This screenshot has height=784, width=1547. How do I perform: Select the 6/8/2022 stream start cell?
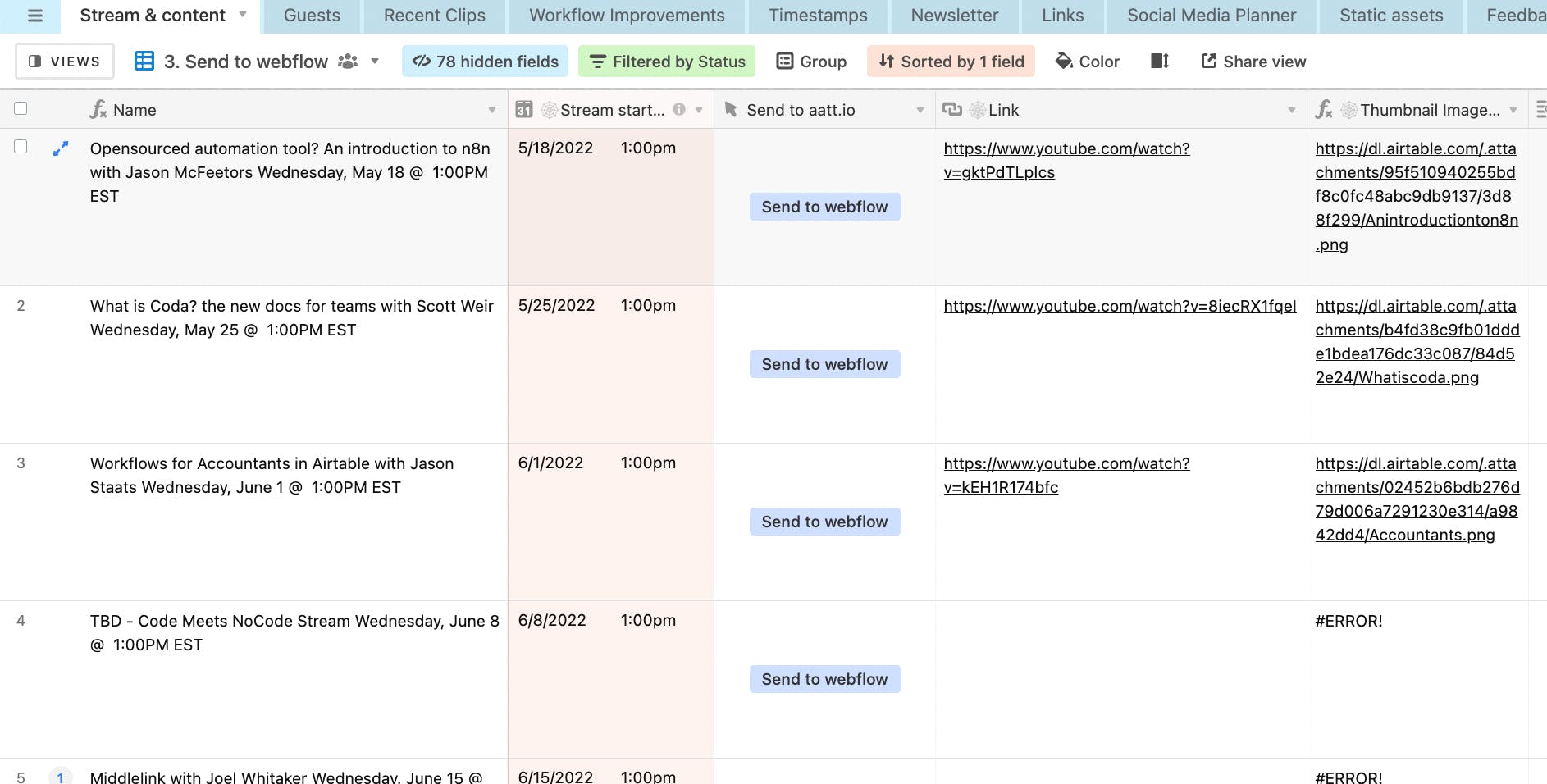(x=611, y=679)
